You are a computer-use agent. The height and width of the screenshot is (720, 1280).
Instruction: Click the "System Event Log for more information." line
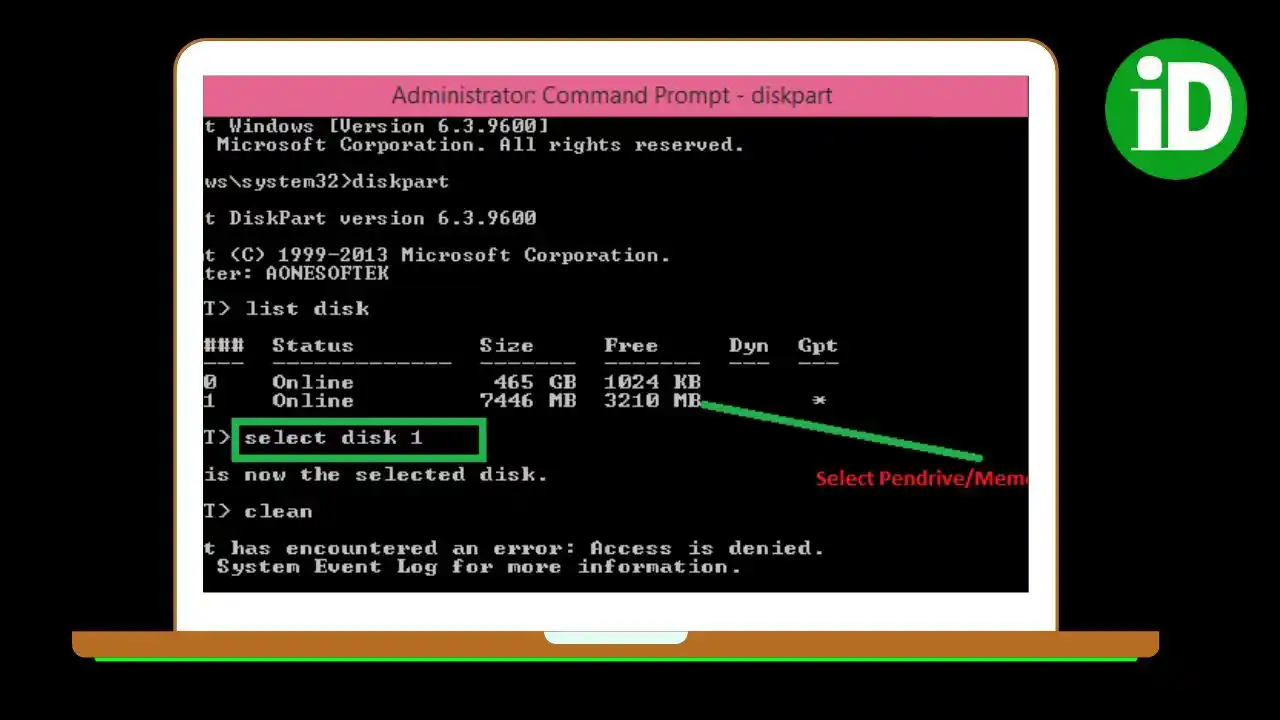tap(479, 567)
